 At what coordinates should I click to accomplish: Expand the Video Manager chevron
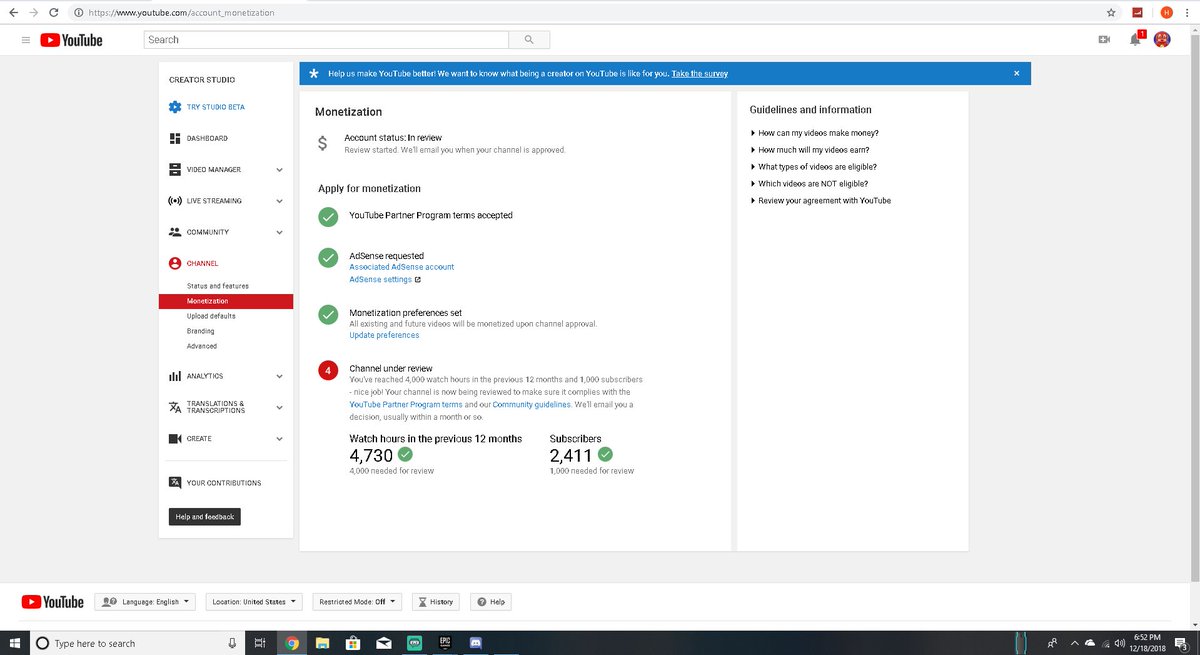point(279,170)
